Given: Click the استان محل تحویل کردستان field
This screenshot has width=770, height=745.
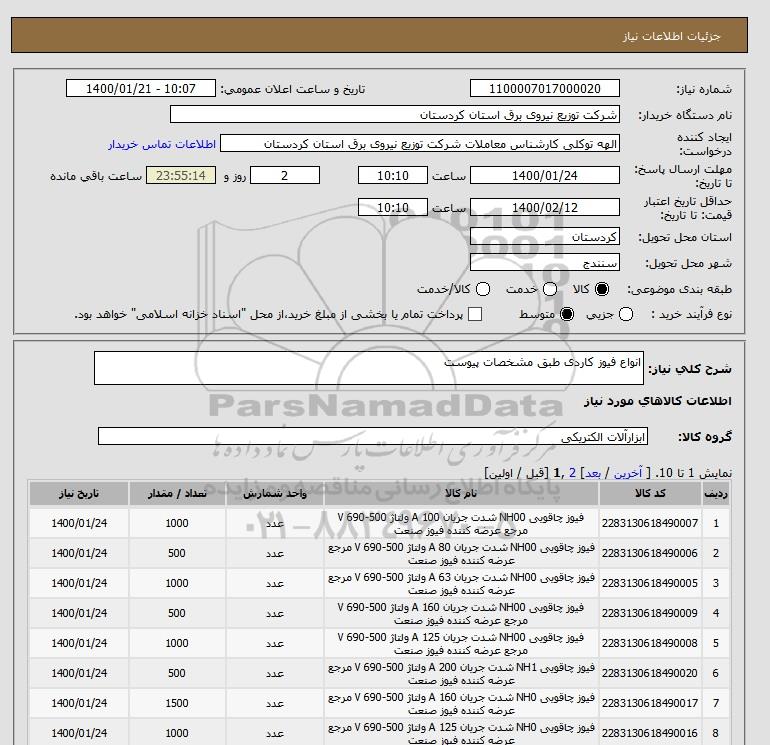Looking at the screenshot, I should tap(545, 237).
